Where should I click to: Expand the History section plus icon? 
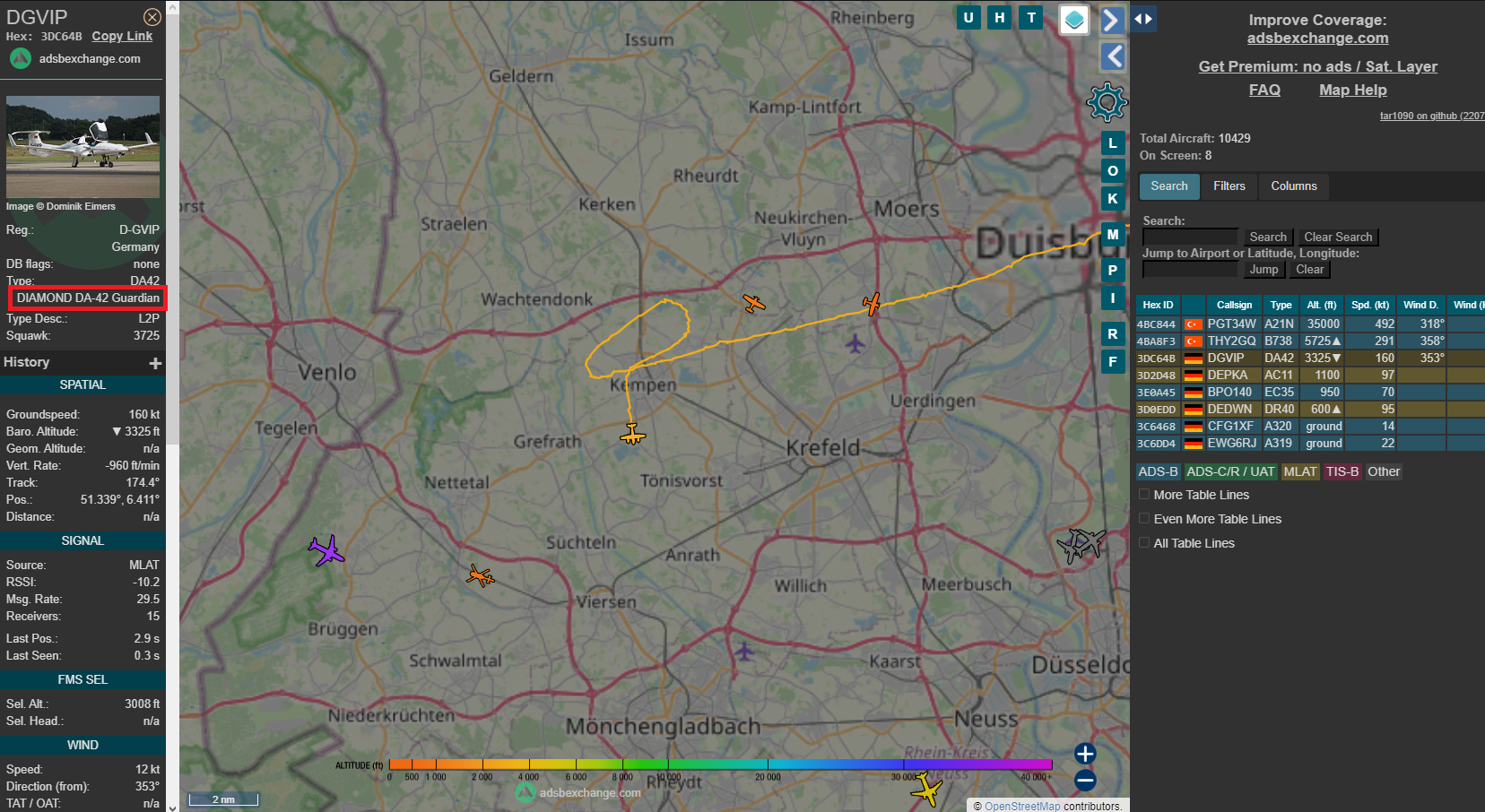[x=155, y=363]
